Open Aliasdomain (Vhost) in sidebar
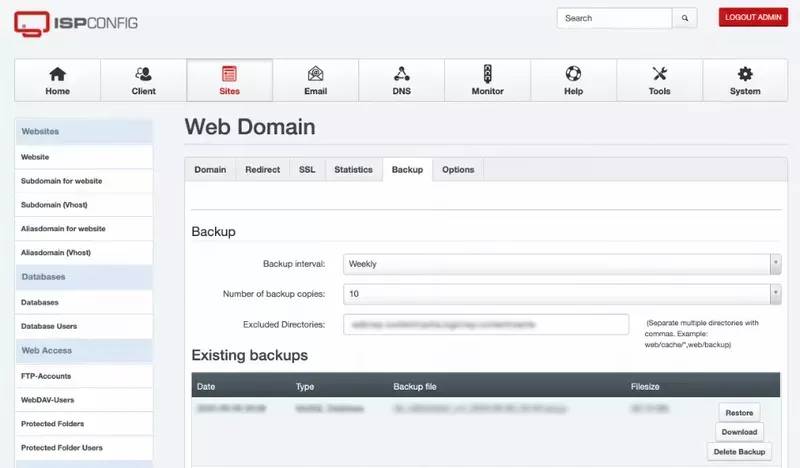This screenshot has height=468, width=800. coord(84,253)
